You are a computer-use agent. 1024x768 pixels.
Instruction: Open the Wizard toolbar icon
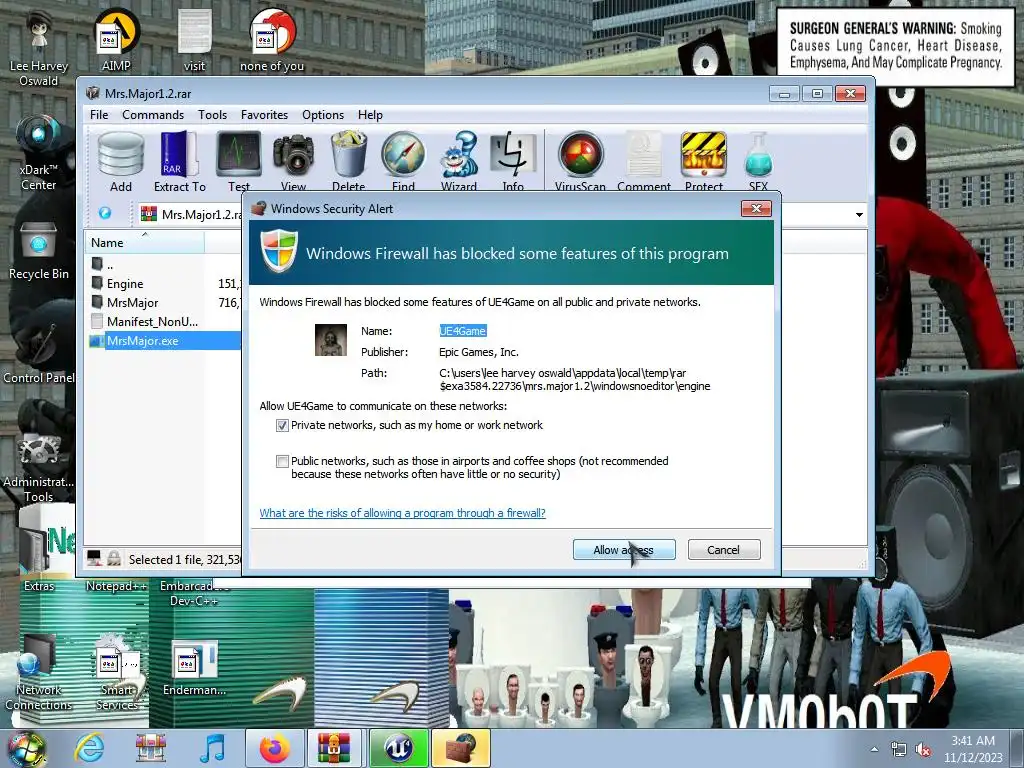point(458,162)
